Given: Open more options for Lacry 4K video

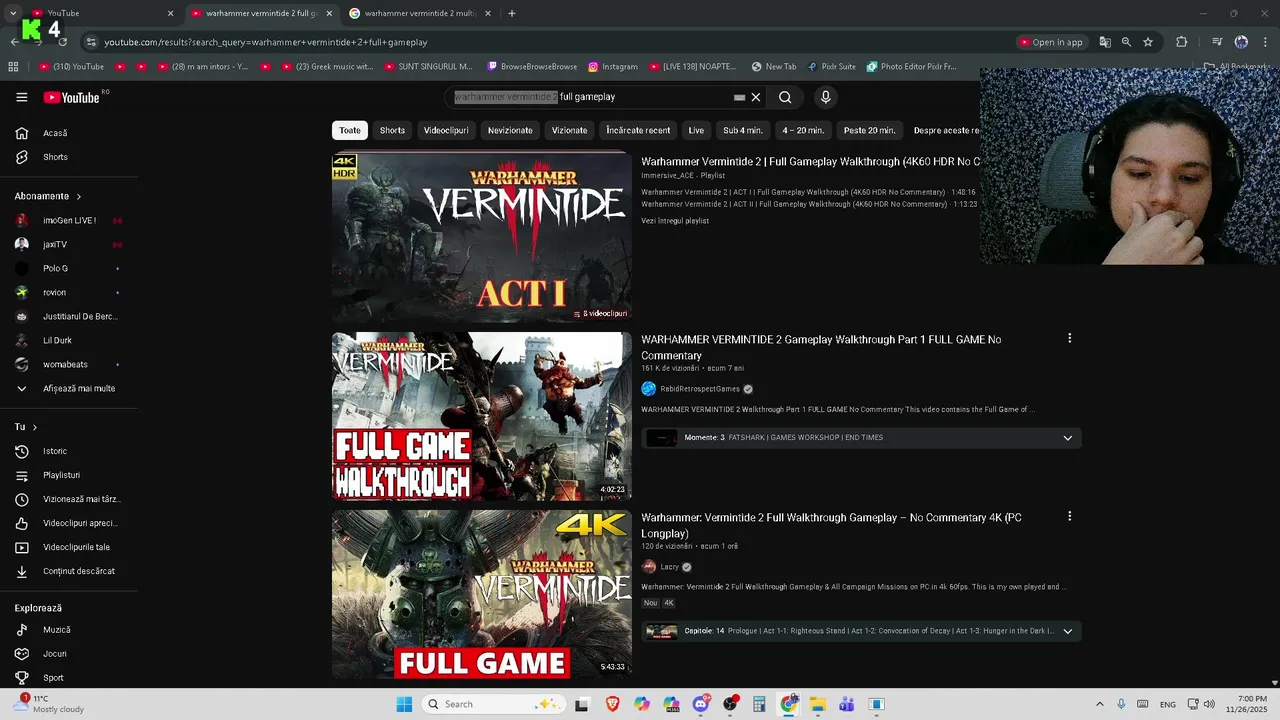Looking at the screenshot, I should coord(1069,516).
